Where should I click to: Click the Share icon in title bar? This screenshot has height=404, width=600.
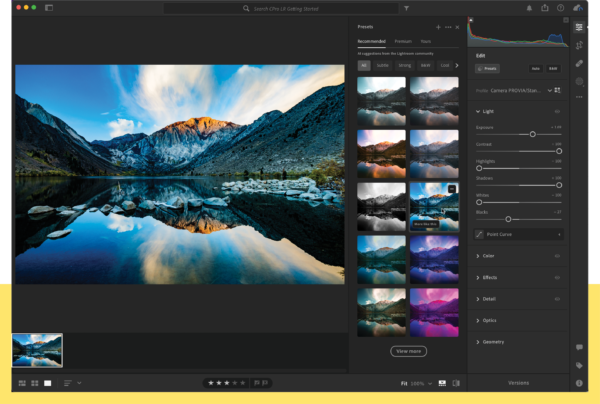tap(545, 8)
